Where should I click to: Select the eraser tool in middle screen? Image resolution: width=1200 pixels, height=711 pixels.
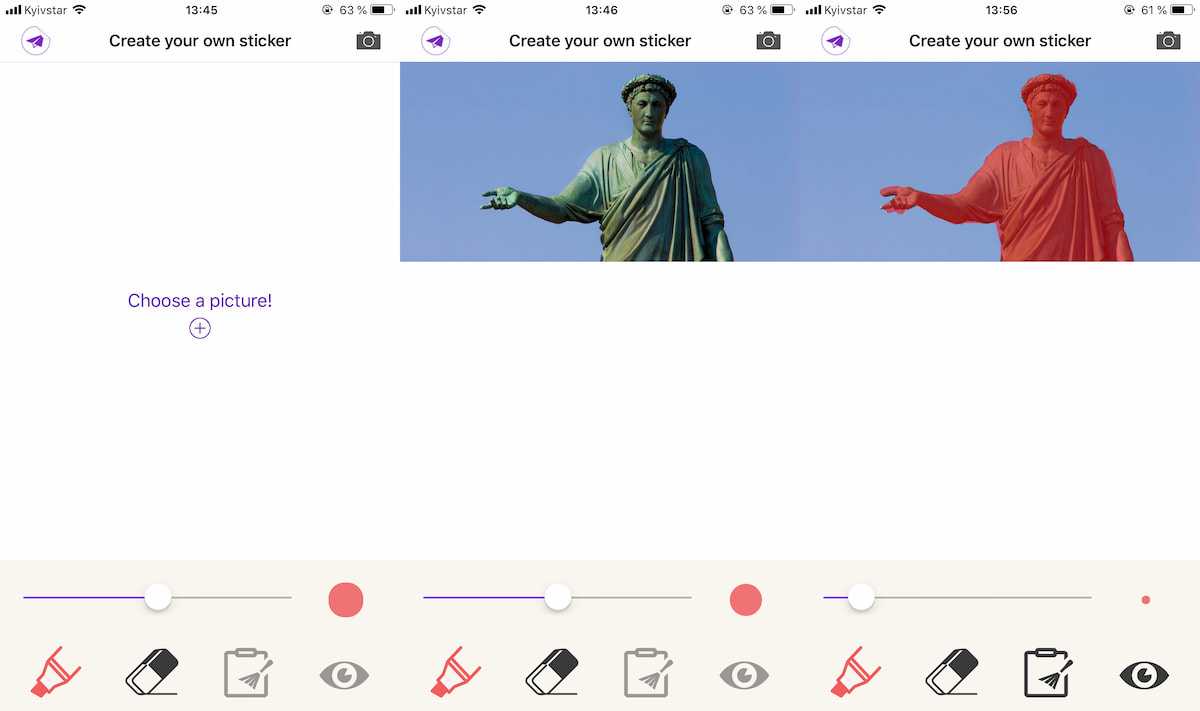click(552, 672)
